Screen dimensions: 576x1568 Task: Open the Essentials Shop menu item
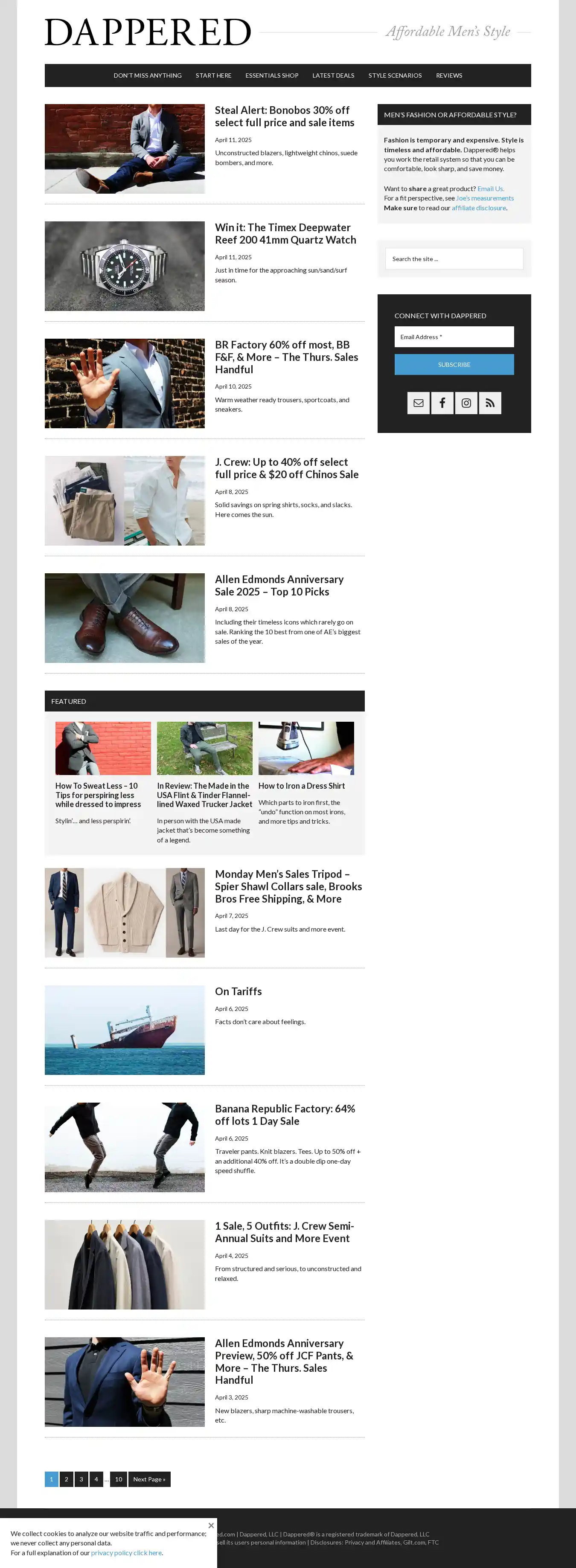coord(271,75)
